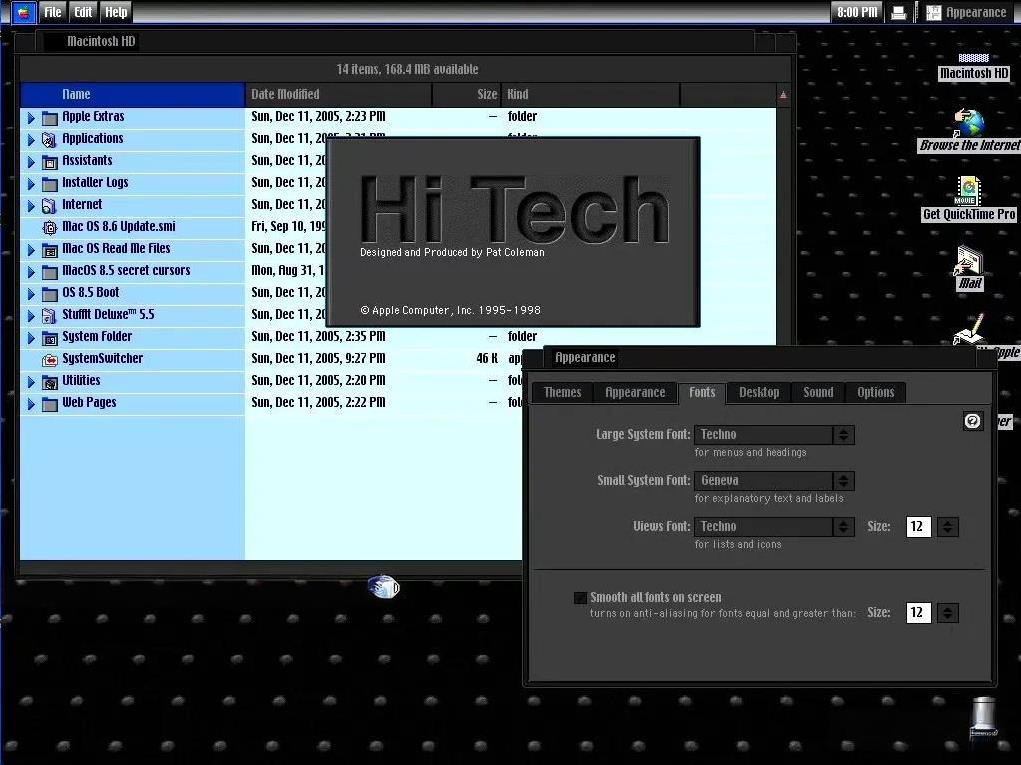The height and width of the screenshot is (765, 1021).
Task: Expand the Utilities folder triangle
Action: tap(31, 382)
